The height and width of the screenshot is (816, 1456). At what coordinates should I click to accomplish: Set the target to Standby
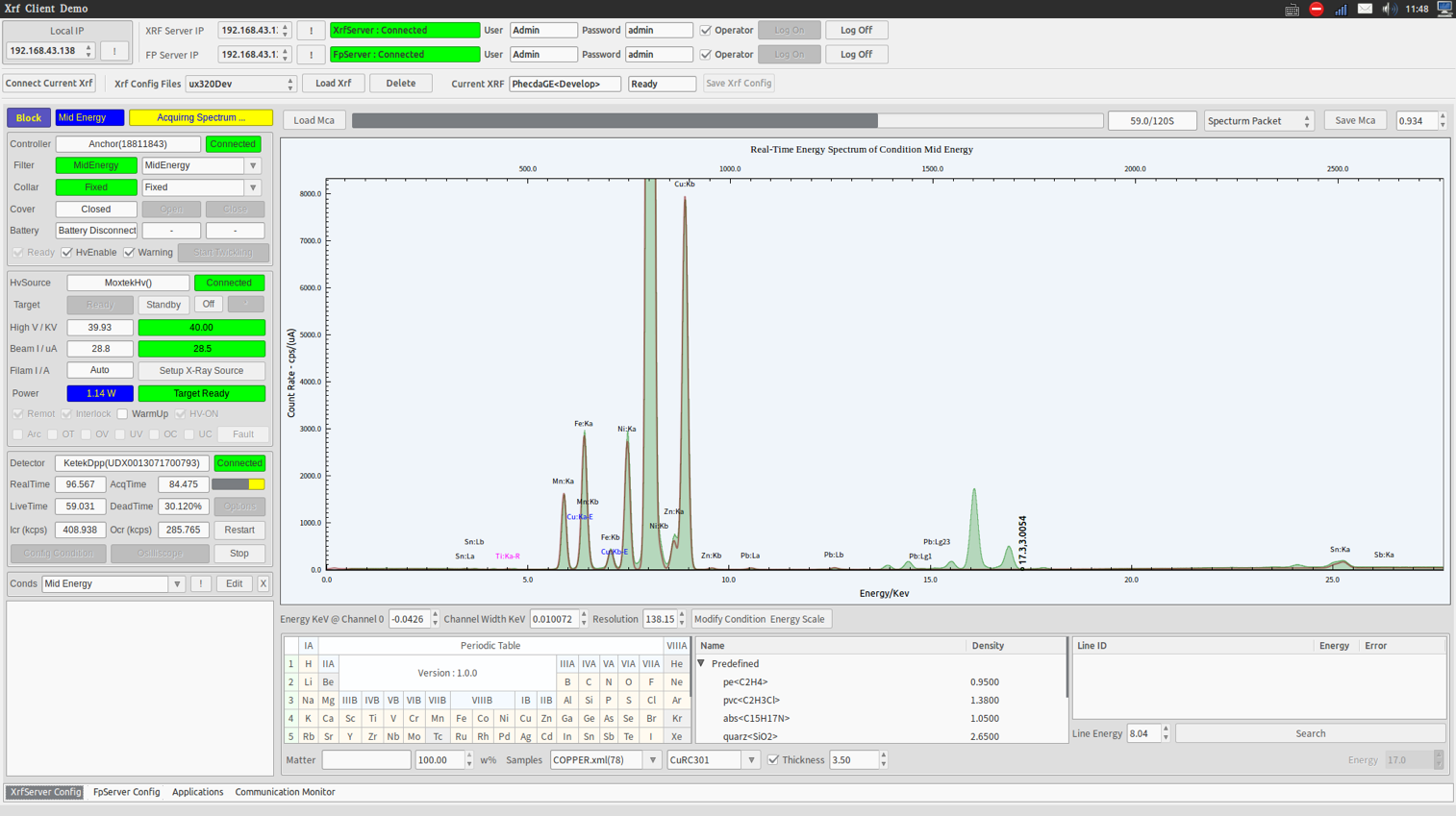click(x=163, y=305)
